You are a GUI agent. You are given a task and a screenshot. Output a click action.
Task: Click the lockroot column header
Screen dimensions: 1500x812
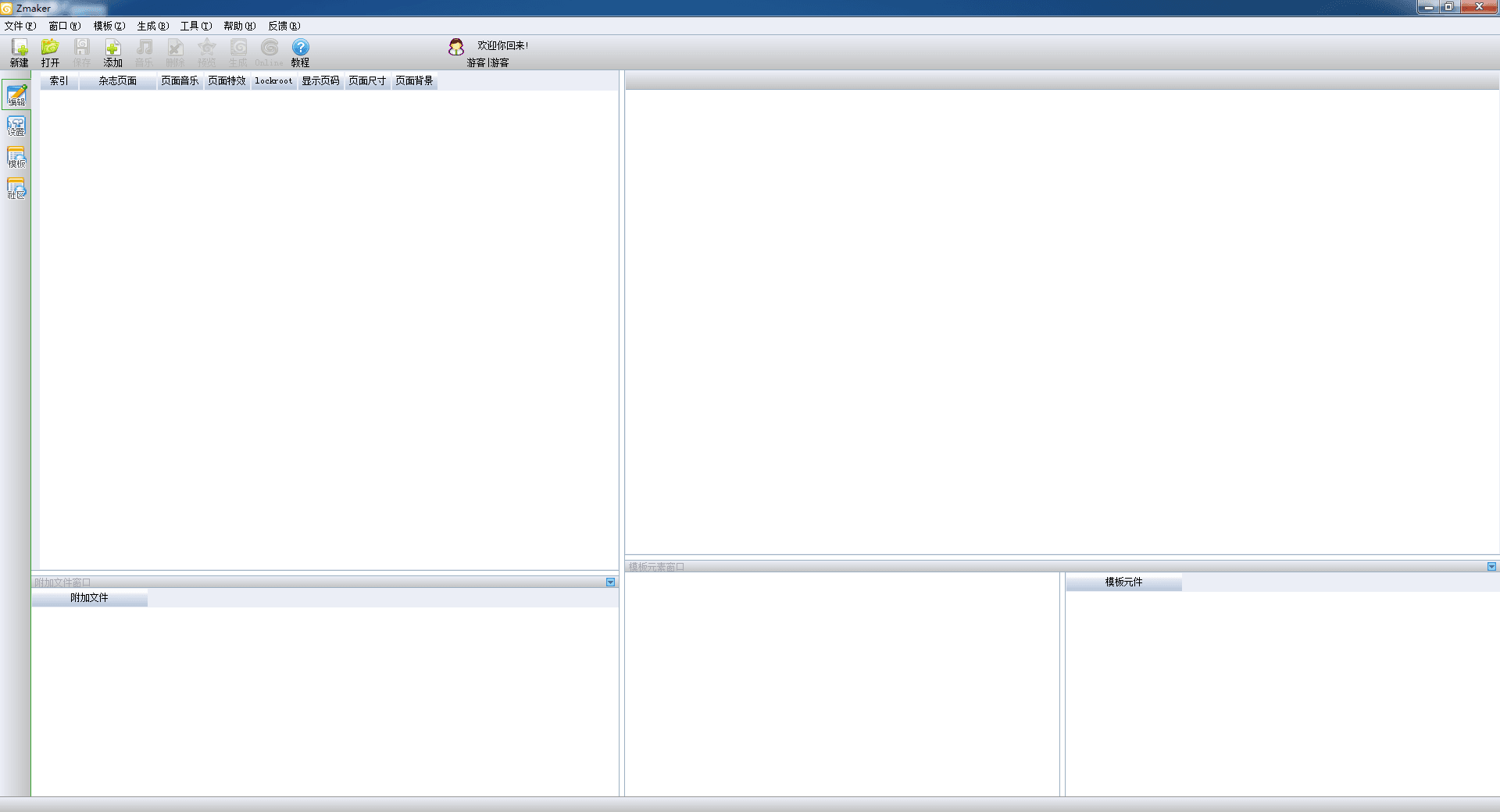click(x=274, y=80)
